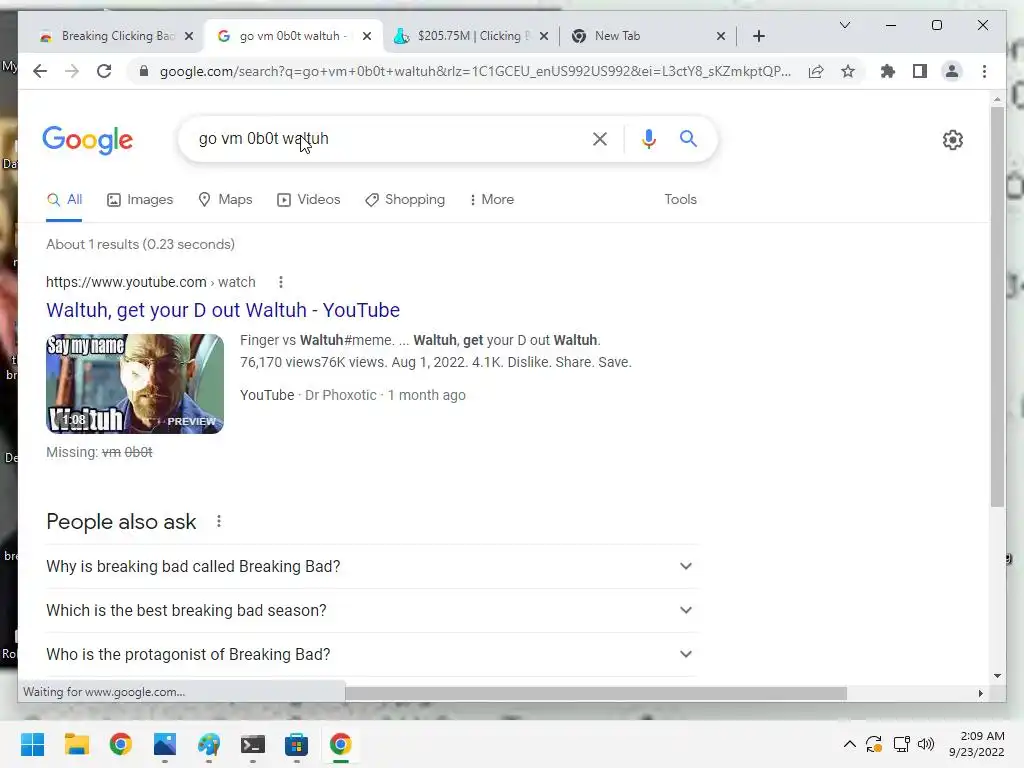Open result options dots next to youtube.com
This screenshot has height=768, width=1024.
pyautogui.click(x=281, y=282)
